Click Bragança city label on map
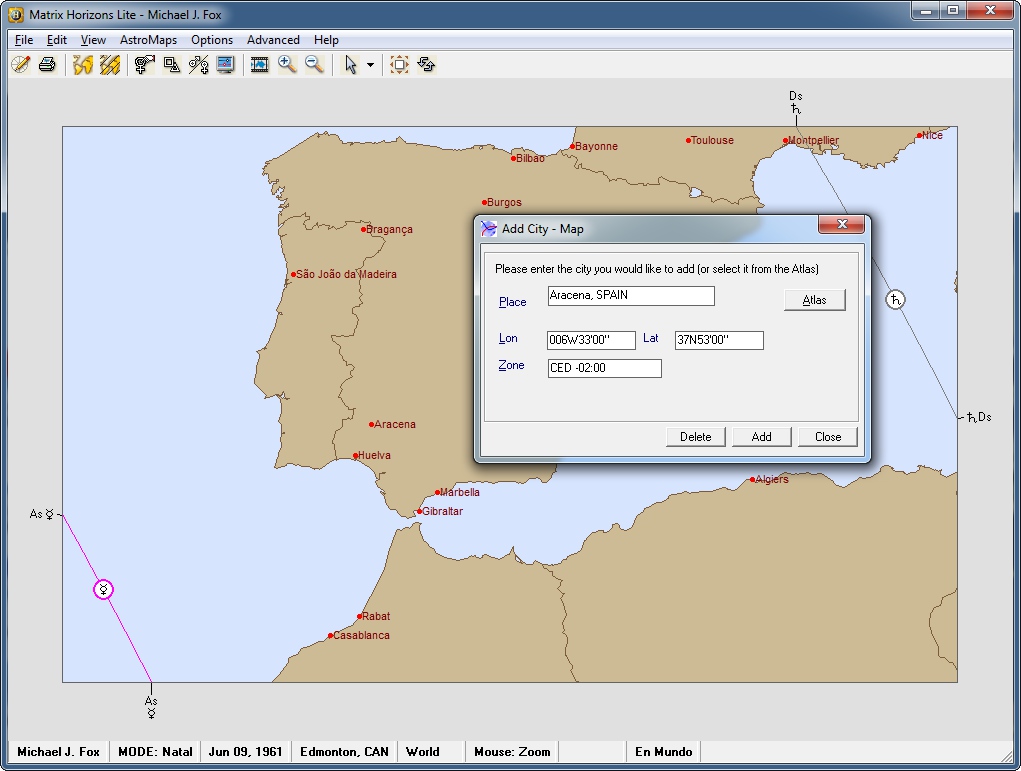This screenshot has width=1021, height=771. pos(389,229)
